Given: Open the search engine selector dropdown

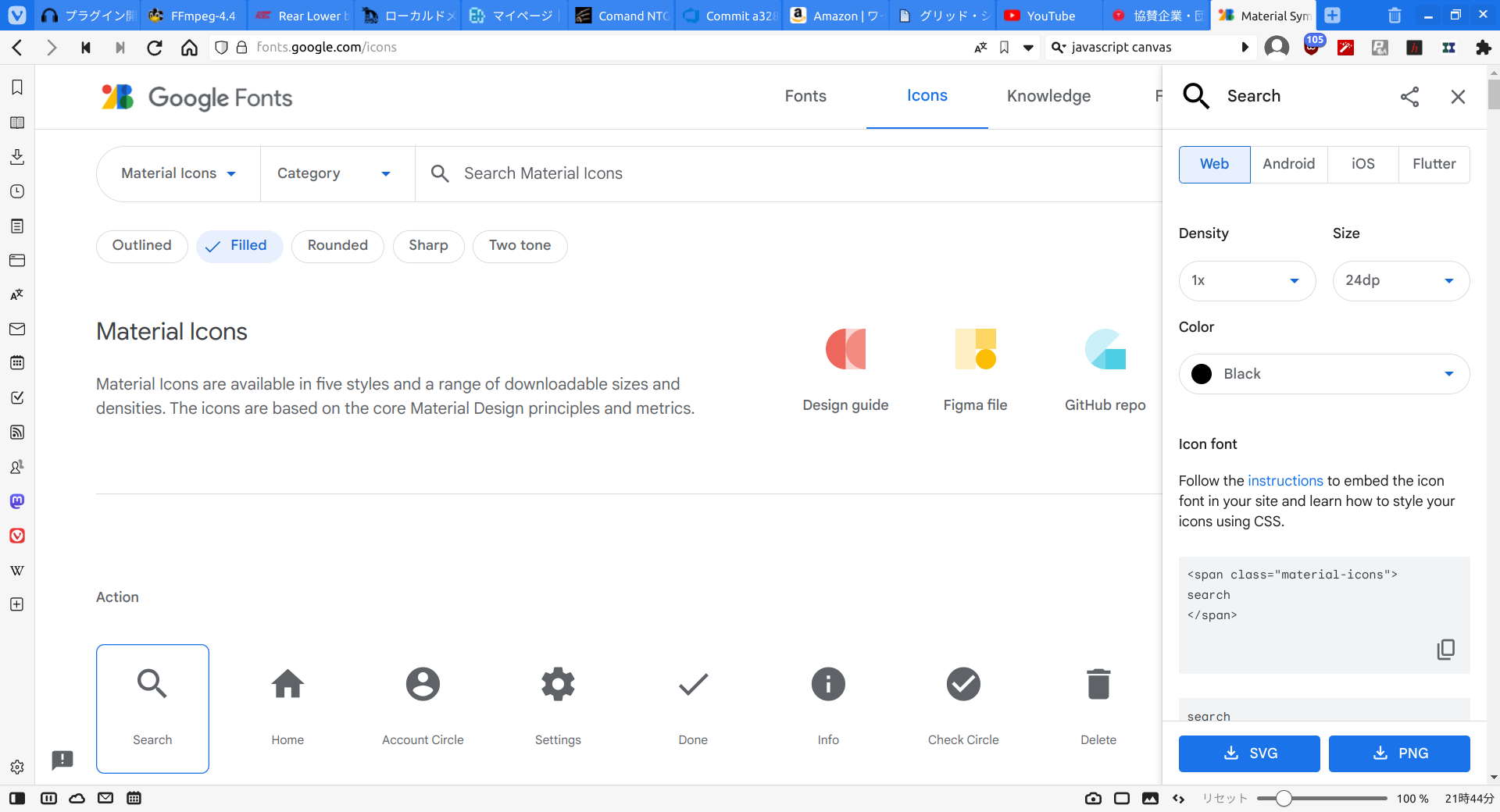Looking at the screenshot, I should (x=1059, y=48).
